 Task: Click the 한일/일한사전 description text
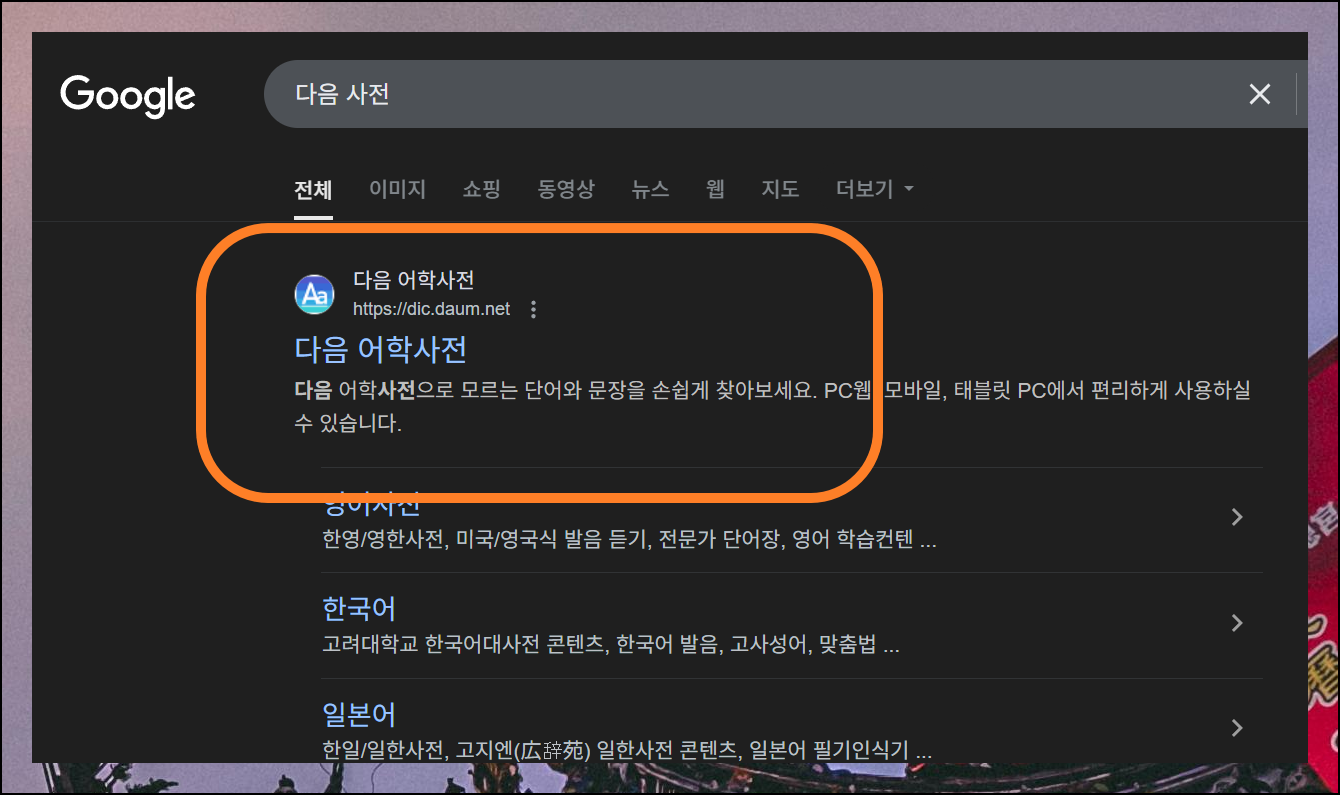coord(627,751)
